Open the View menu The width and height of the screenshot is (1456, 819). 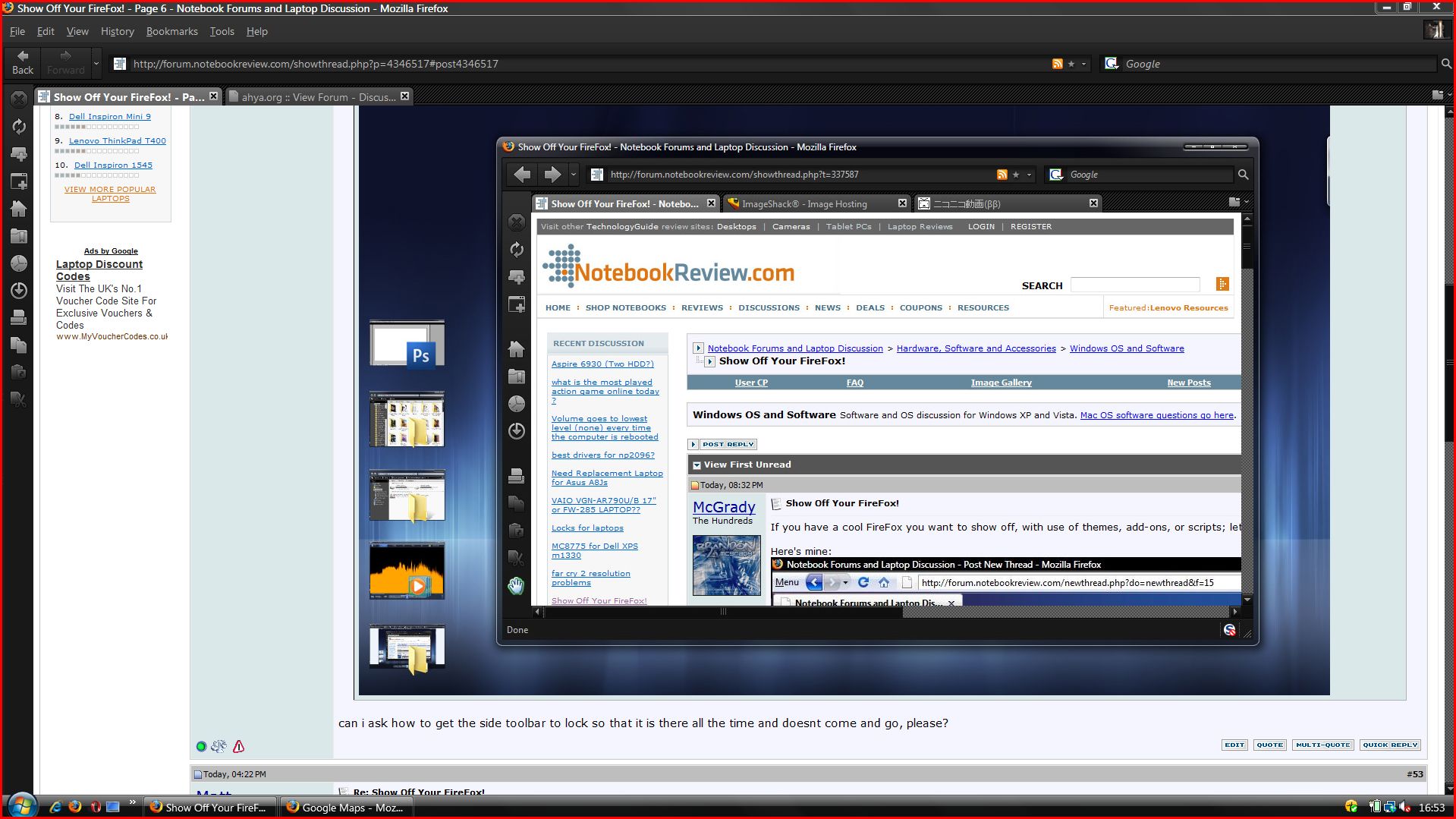[77, 31]
